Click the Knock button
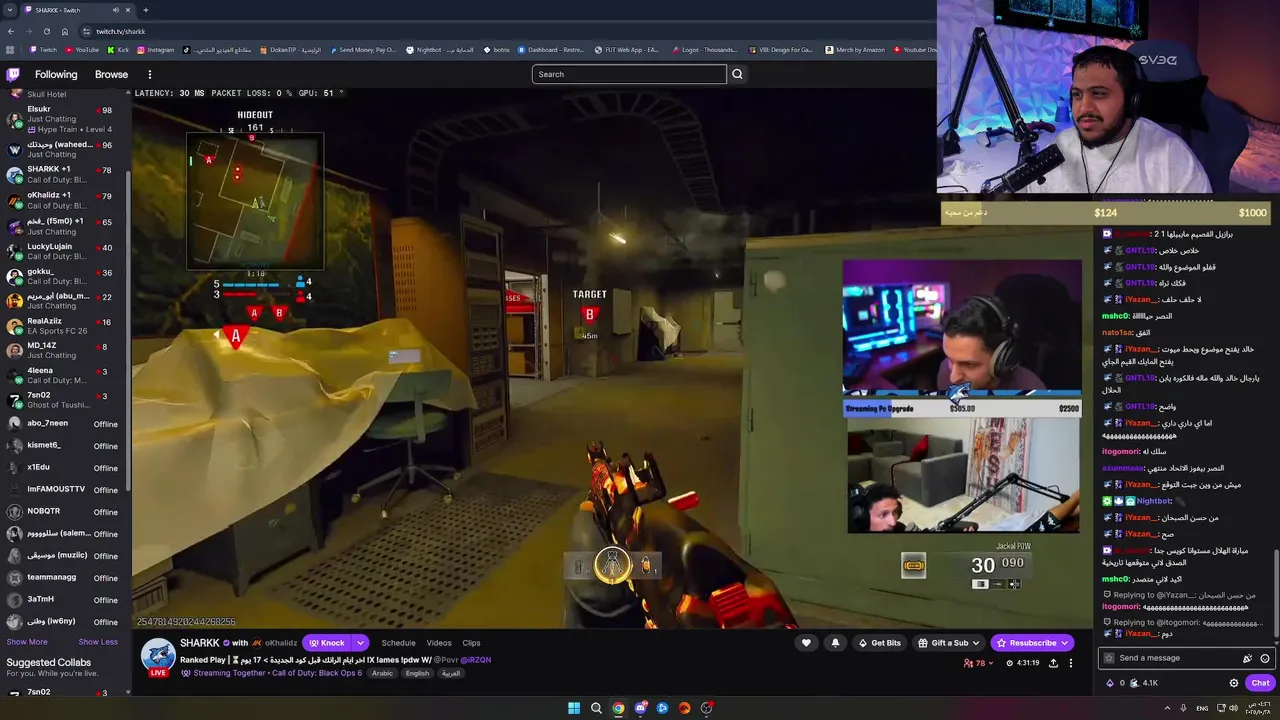 click(x=327, y=643)
